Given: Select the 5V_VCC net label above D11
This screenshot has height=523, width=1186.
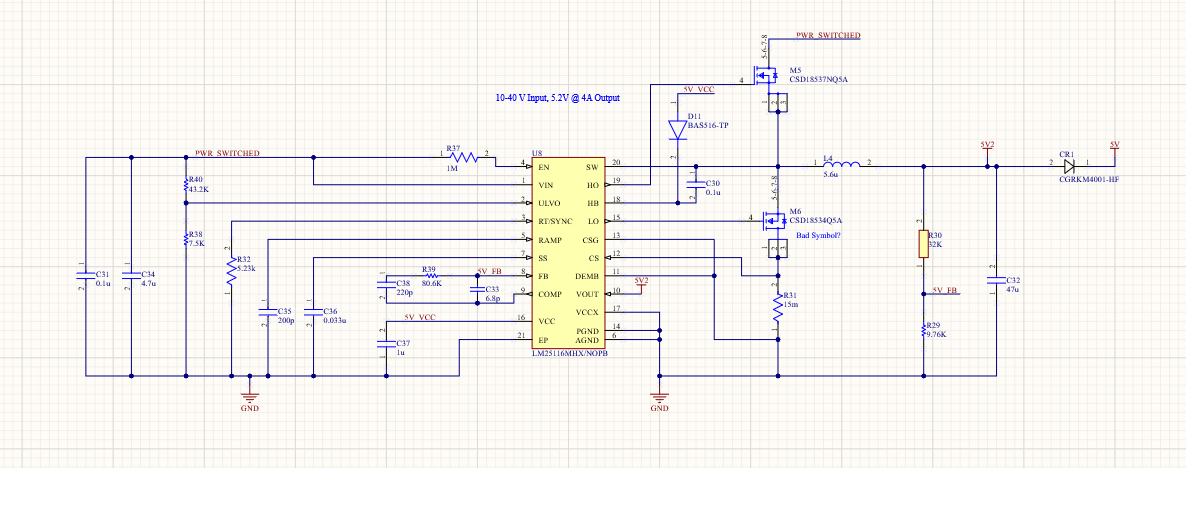Looking at the screenshot, I should point(699,89).
